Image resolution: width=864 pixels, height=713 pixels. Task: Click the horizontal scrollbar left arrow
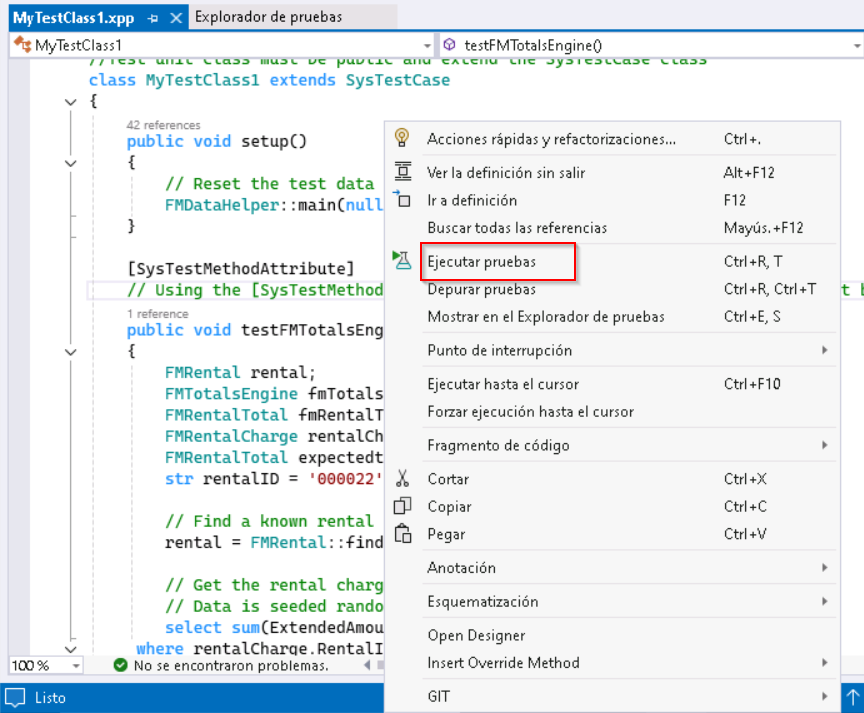pos(367,665)
